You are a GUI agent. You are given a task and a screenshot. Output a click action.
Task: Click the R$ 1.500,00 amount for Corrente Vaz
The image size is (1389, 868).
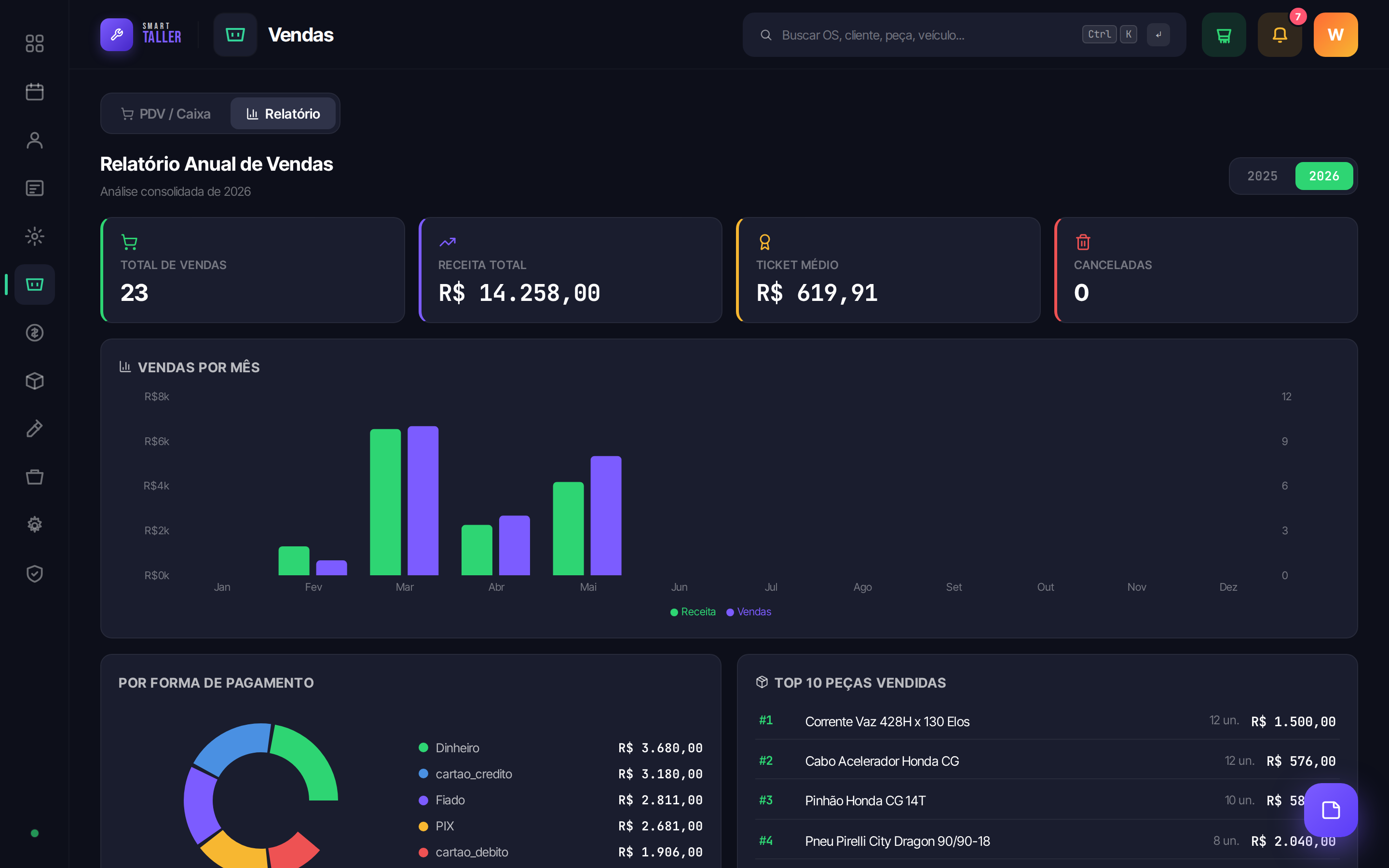coord(1293,721)
